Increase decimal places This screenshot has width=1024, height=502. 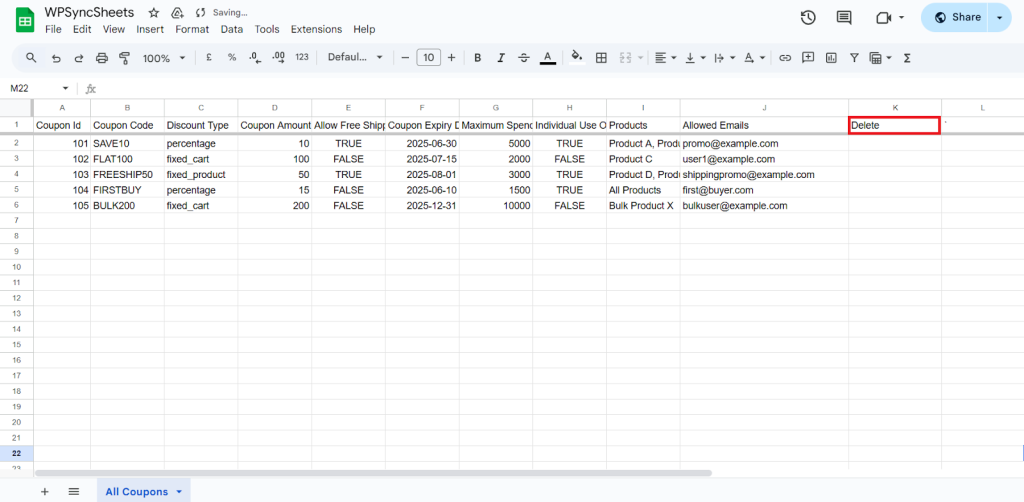click(x=278, y=57)
